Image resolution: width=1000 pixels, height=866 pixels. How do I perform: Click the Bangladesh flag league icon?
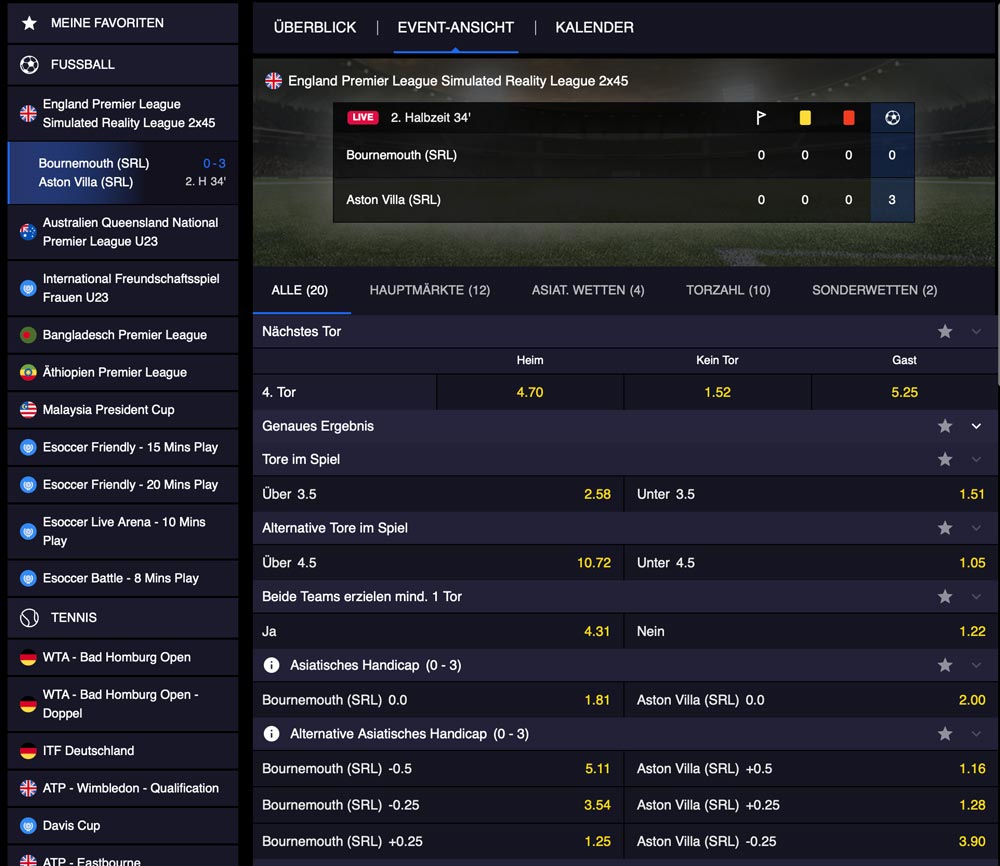pos(28,335)
